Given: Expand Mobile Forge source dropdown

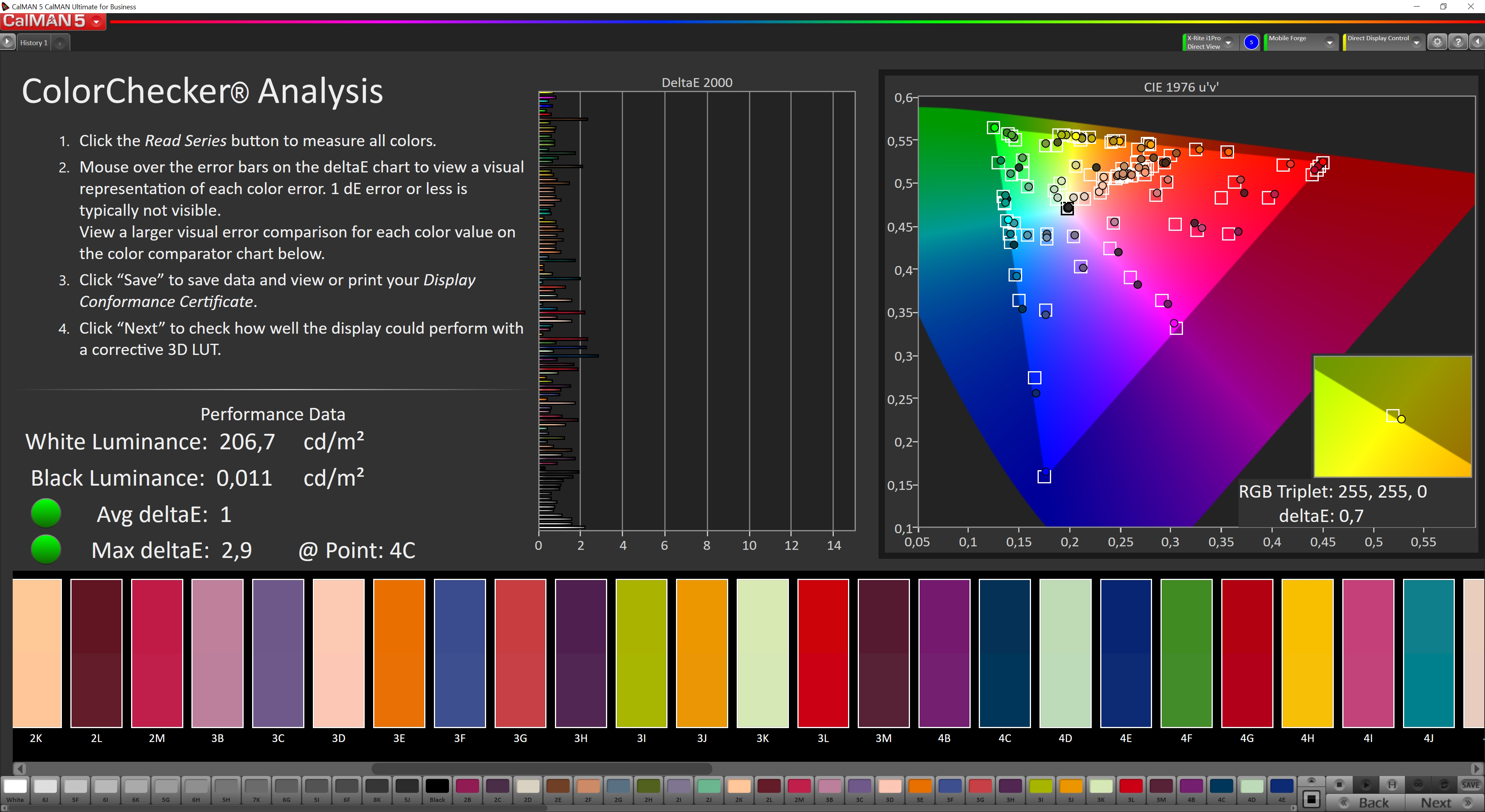Looking at the screenshot, I should [x=1330, y=43].
